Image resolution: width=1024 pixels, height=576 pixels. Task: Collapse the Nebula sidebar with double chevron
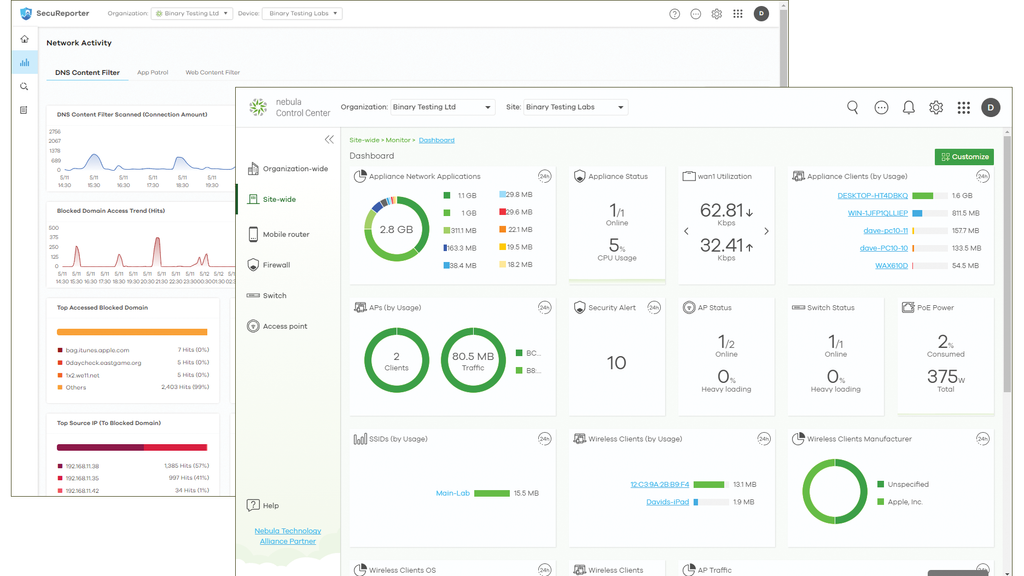point(329,140)
